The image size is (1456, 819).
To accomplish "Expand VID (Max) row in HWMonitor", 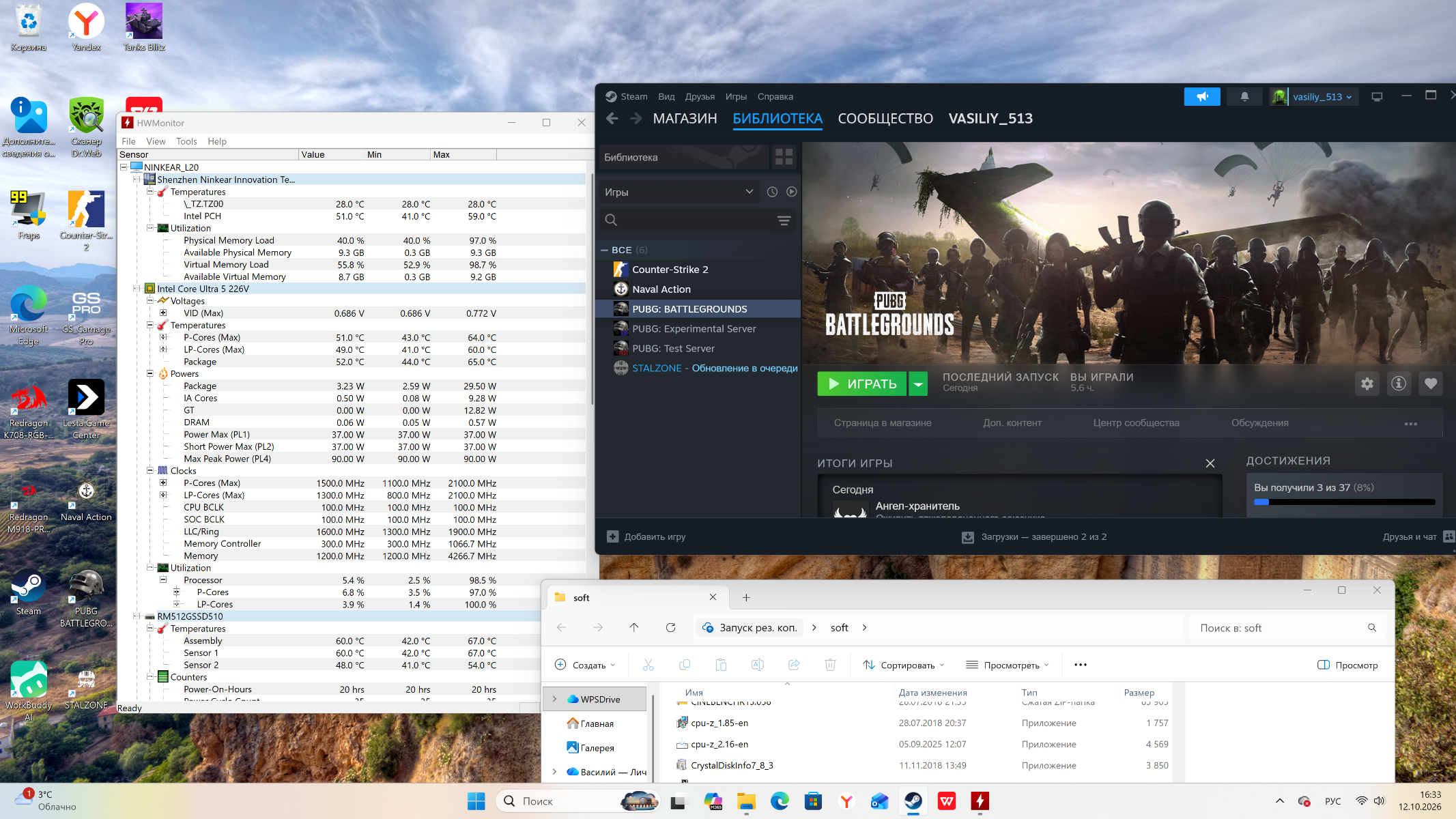I will [163, 313].
